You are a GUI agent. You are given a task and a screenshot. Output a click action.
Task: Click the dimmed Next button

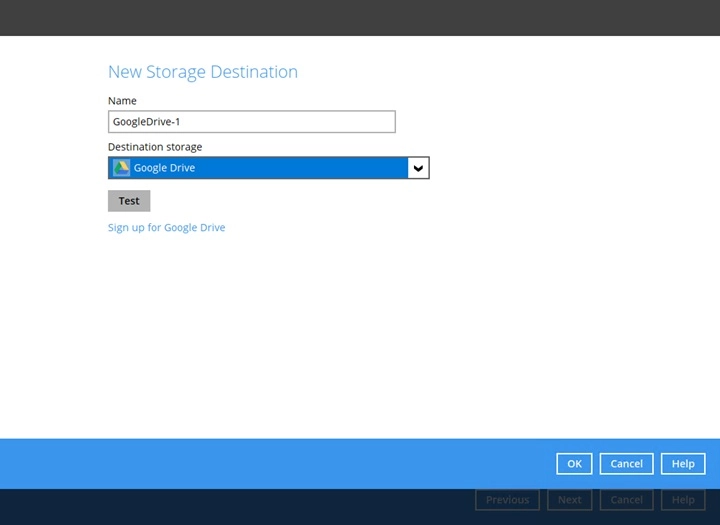click(x=569, y=500)
